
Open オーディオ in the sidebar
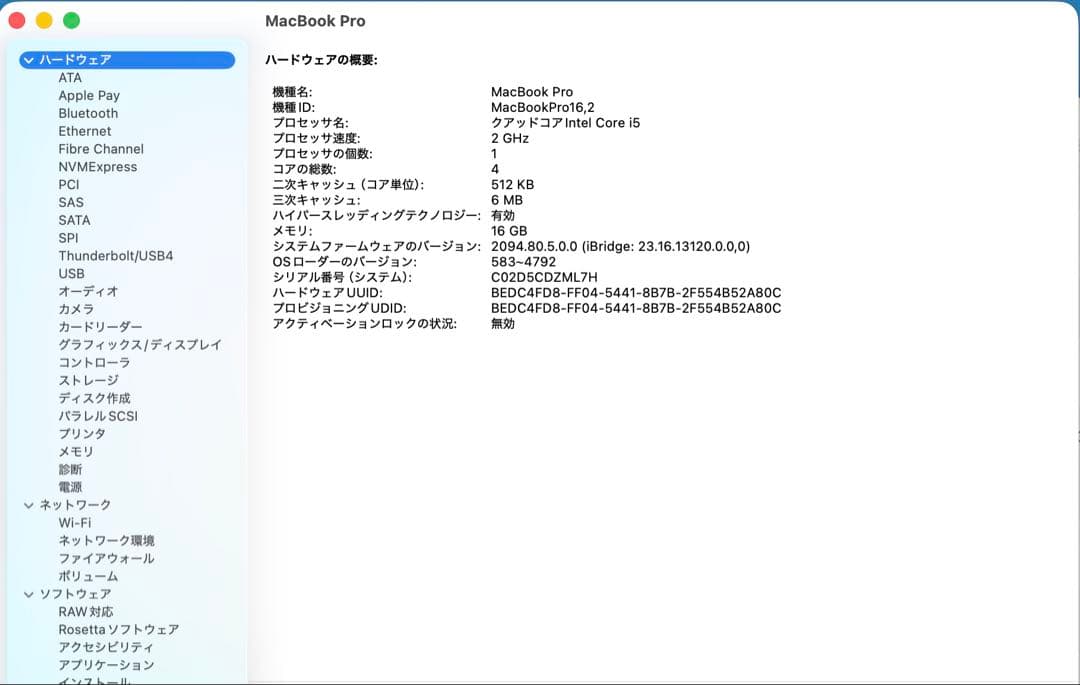[88, 292]
